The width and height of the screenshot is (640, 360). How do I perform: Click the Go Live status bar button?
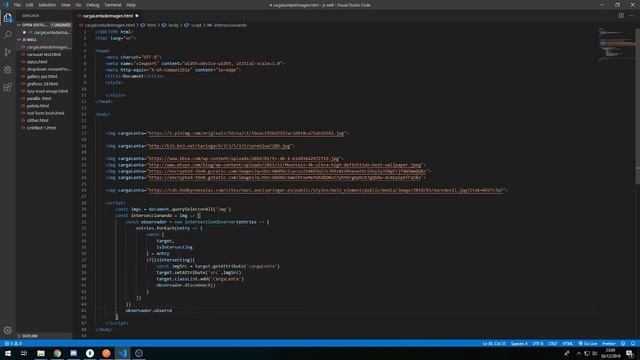(588, 344)
